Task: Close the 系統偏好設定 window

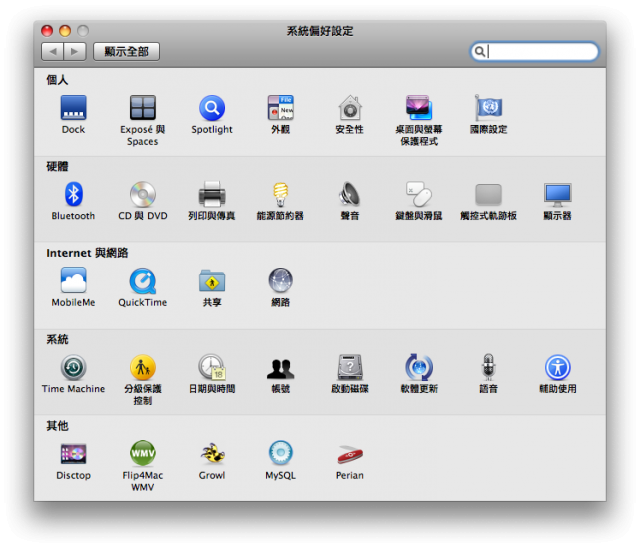Action: point(47,31)
